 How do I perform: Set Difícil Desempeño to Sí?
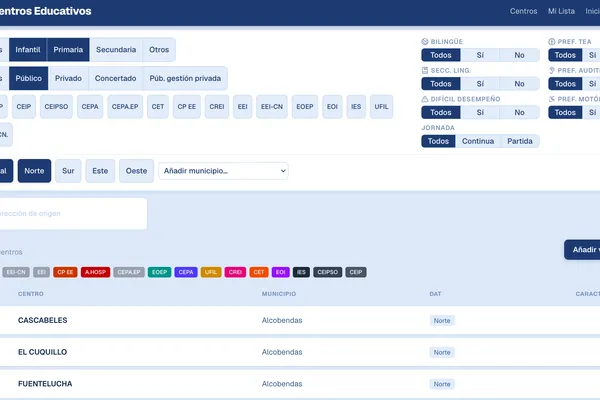(x=480, y=113)
